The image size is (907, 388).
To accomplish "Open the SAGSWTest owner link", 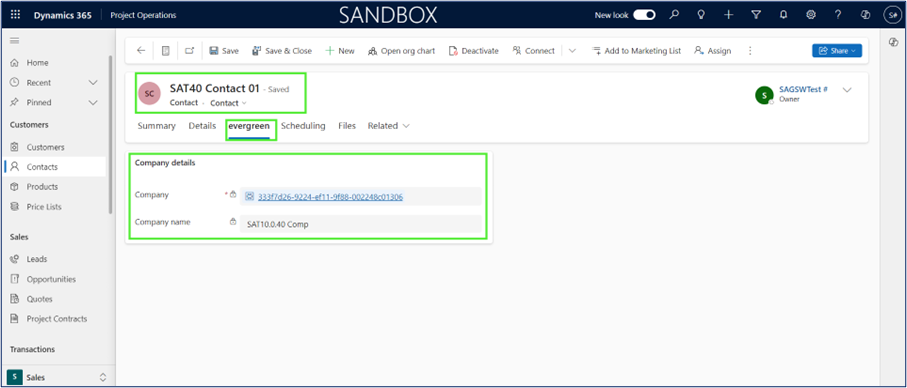I will [803, 90].
